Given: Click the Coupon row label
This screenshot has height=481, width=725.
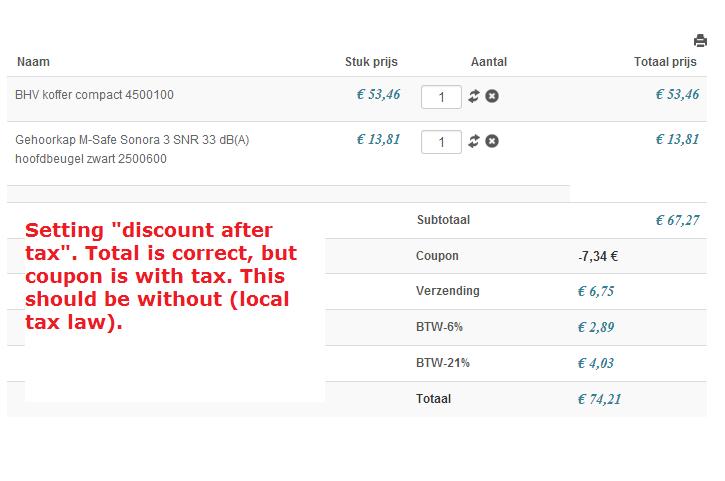Looking at the screenshot, I should click(x=437, y=256).
